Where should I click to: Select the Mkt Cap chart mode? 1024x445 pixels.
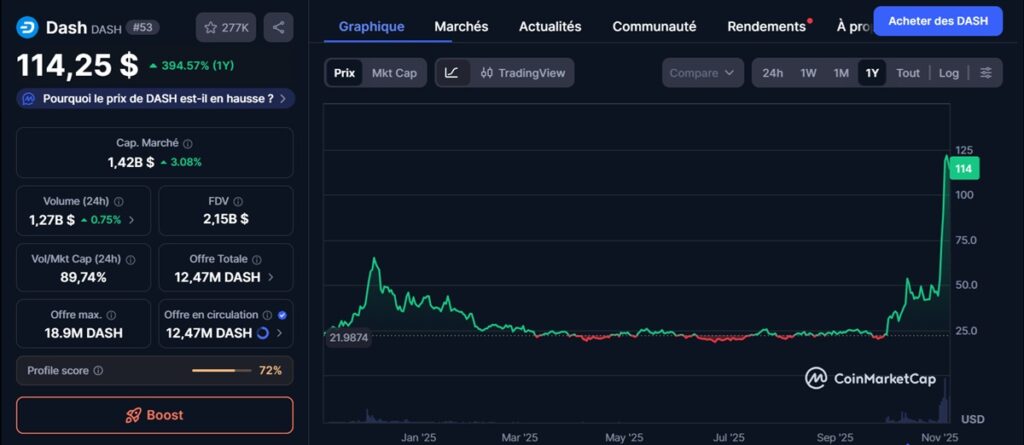394,73
